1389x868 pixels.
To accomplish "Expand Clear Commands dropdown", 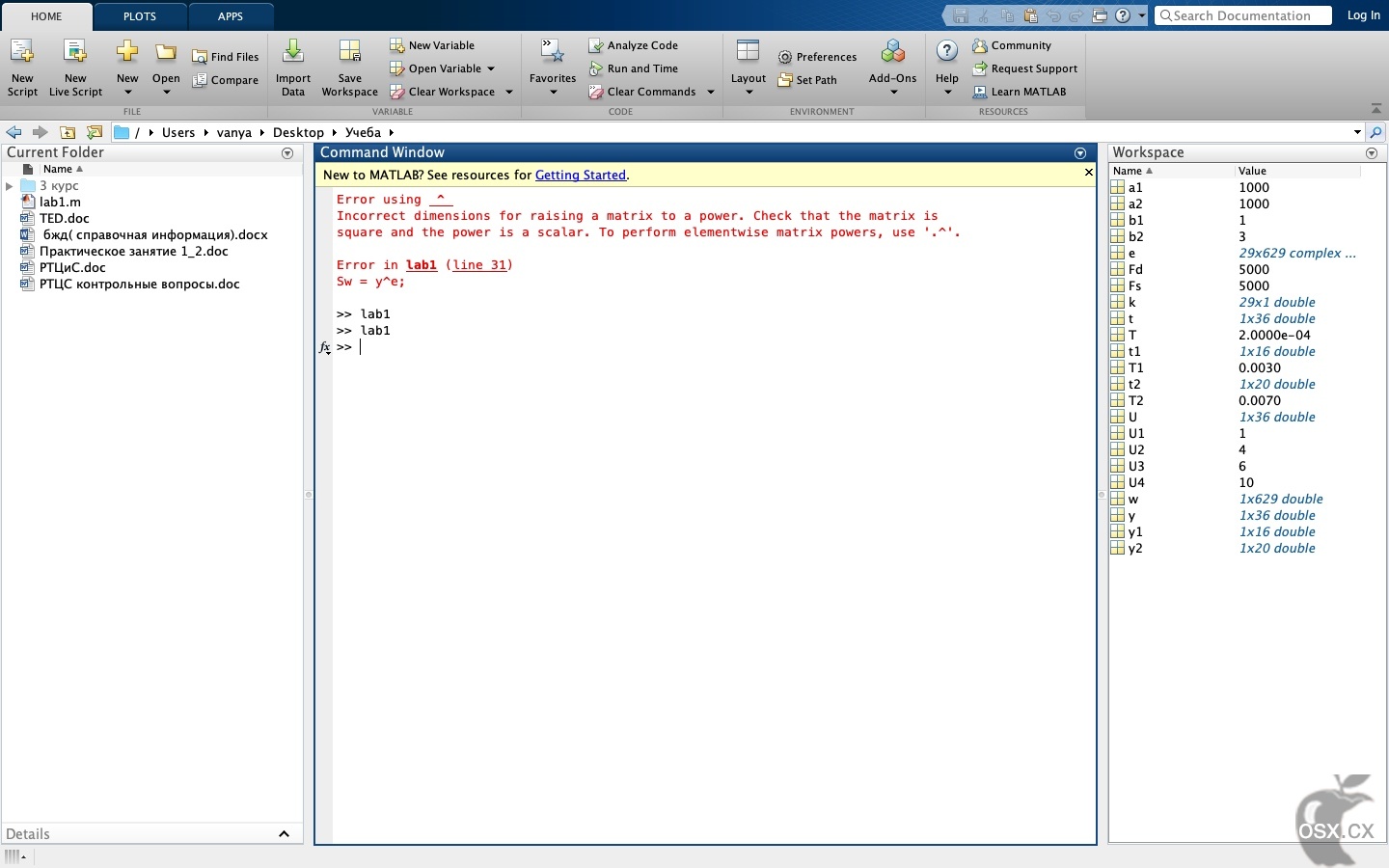I will point(711,92).
